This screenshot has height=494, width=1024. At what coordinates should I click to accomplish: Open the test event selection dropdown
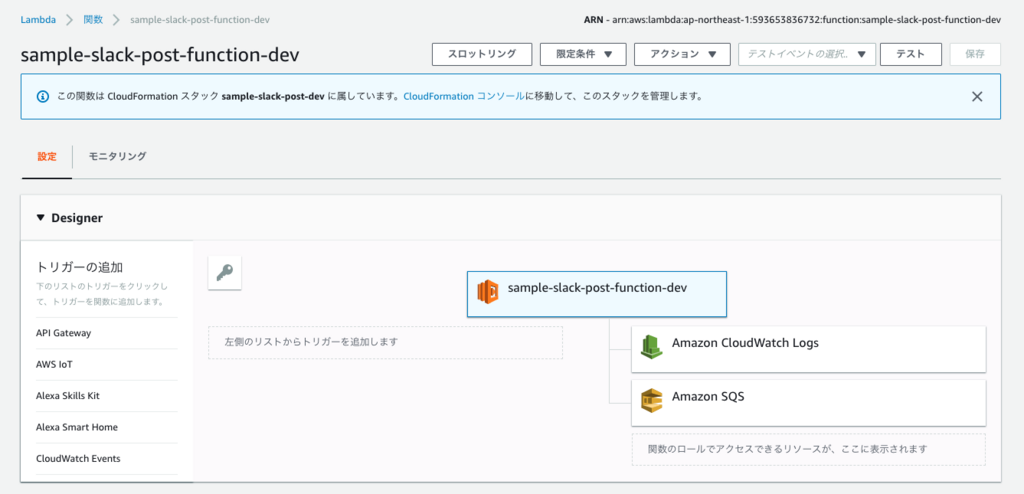tap(807, 54)
